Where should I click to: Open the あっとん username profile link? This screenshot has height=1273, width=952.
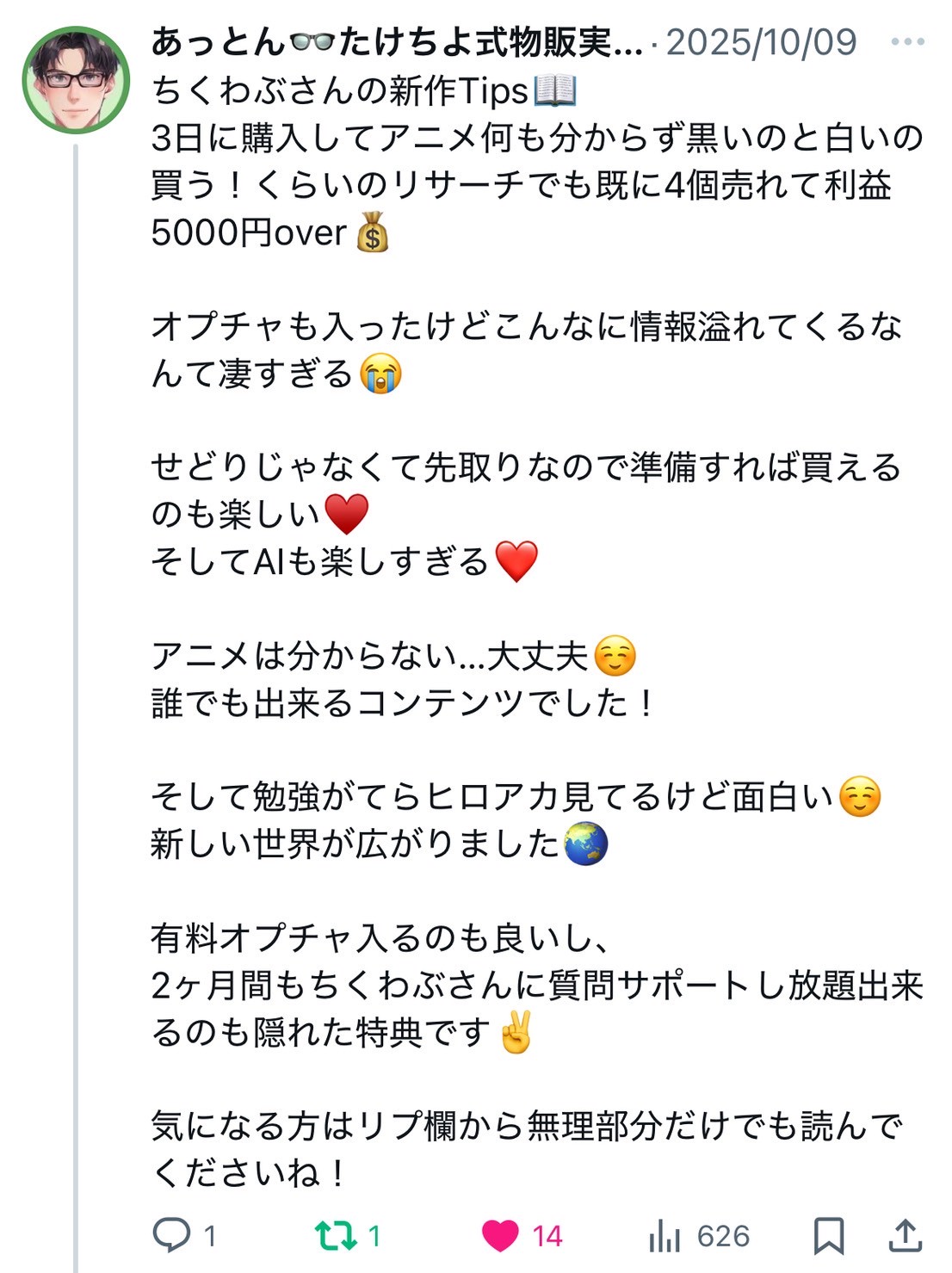[396, 41]
